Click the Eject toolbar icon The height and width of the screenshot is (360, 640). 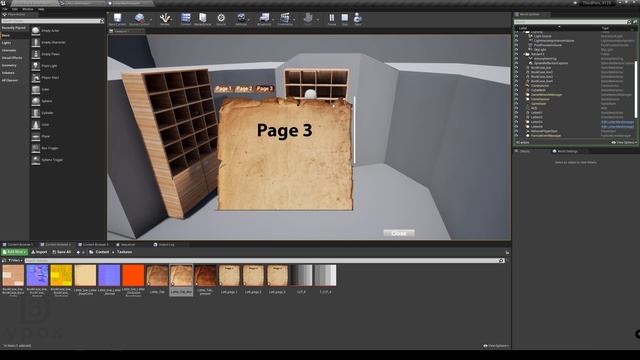[358, 18]
